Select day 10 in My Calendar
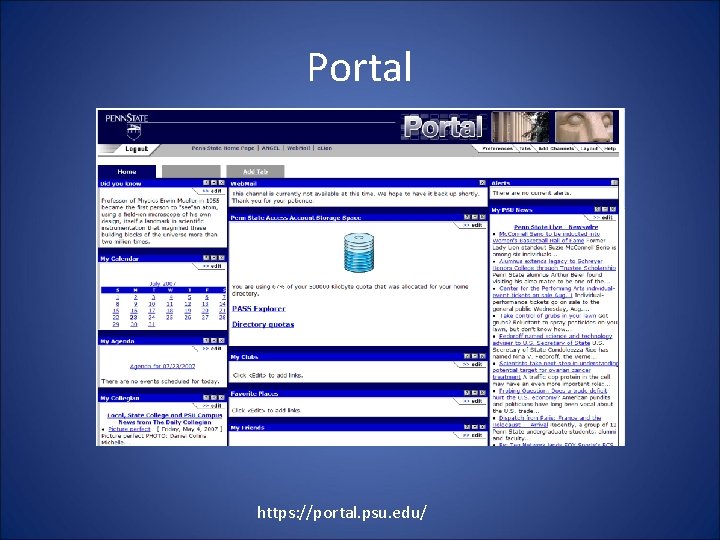The height and width of the screenshot is (540, 720). pos(152,304)
